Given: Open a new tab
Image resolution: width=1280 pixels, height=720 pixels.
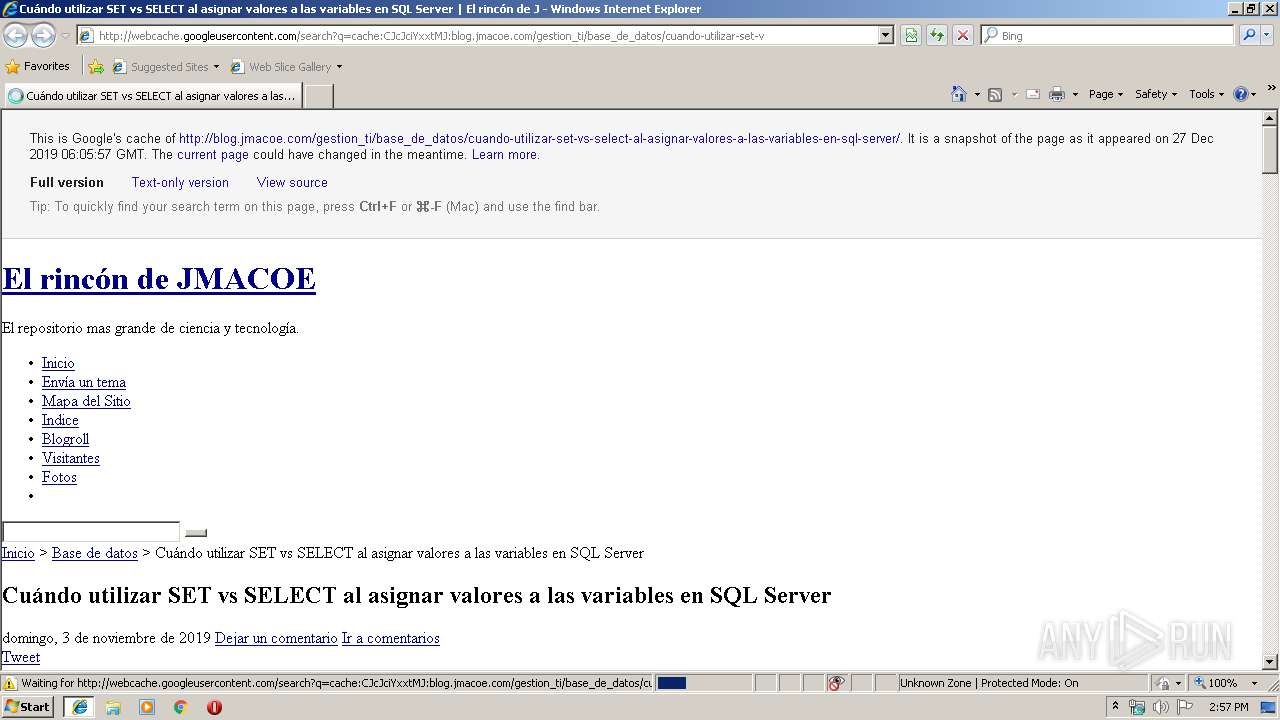Looking at the screenshot, I should tap(318, 96).
